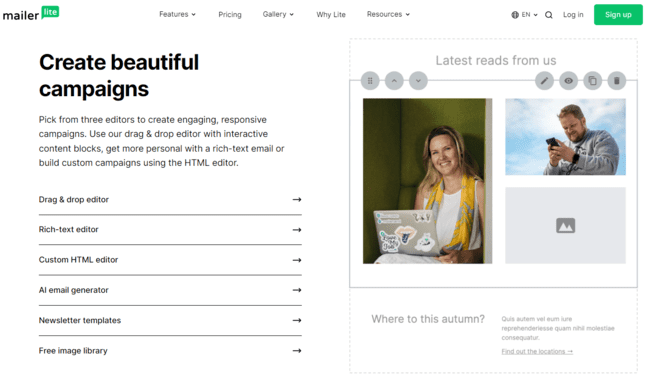The image size is (650, 389).
Task: Click the drag handle dots icon on the block
Action: click(370, 81)
